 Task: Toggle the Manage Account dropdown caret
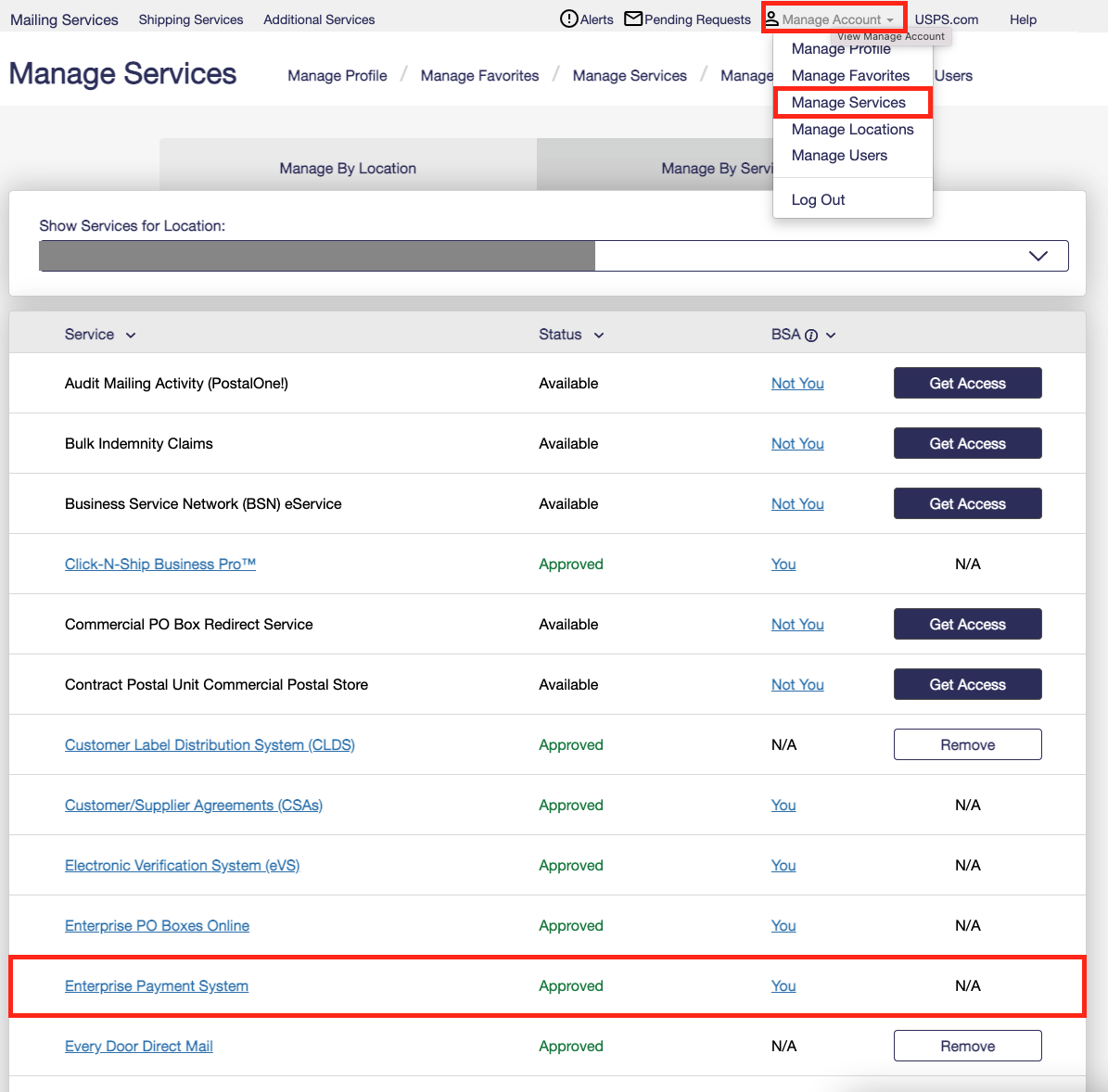[890, 20]
